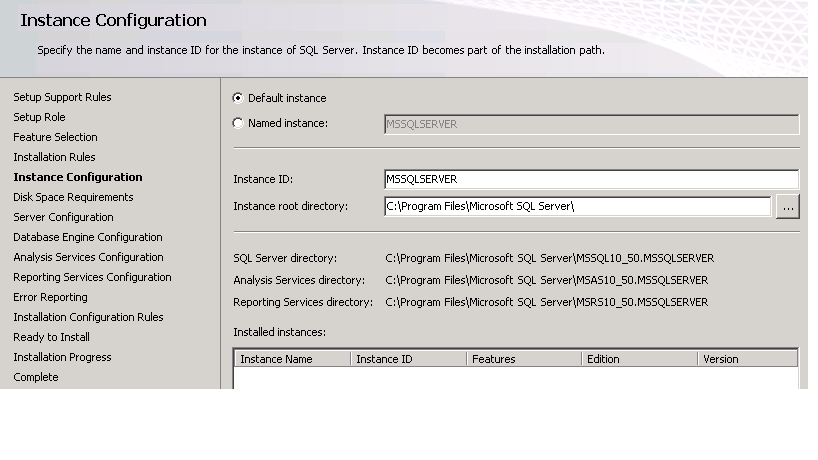Sort by Edition column header
Screen dimensions: 818x460
point(640,359)
